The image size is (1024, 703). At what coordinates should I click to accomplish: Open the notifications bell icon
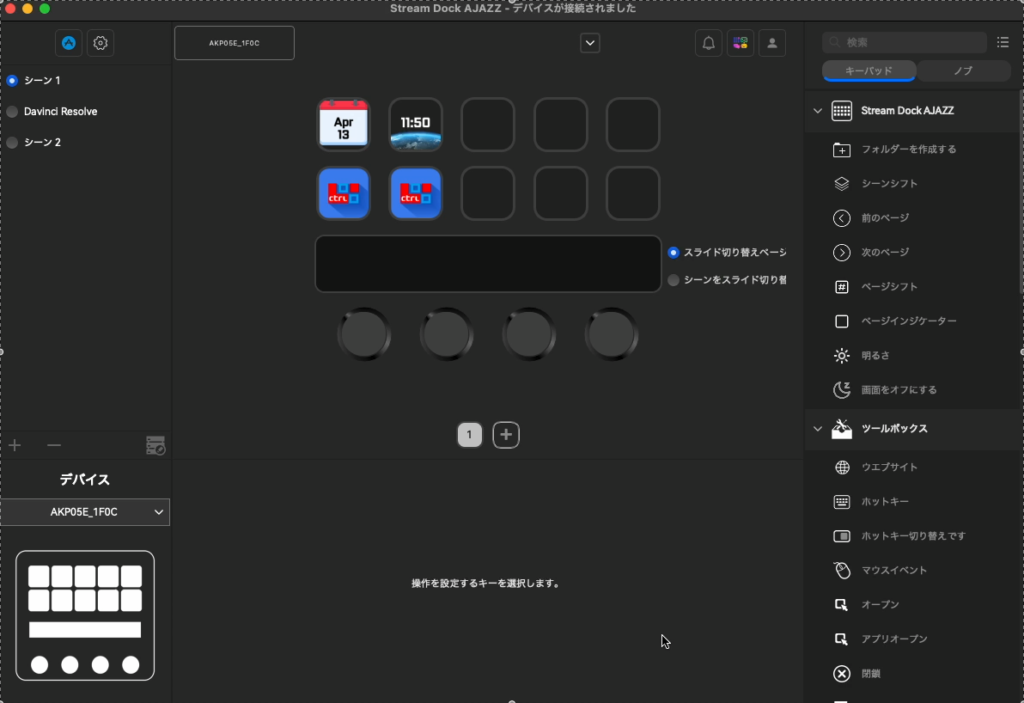coord(709,43)
